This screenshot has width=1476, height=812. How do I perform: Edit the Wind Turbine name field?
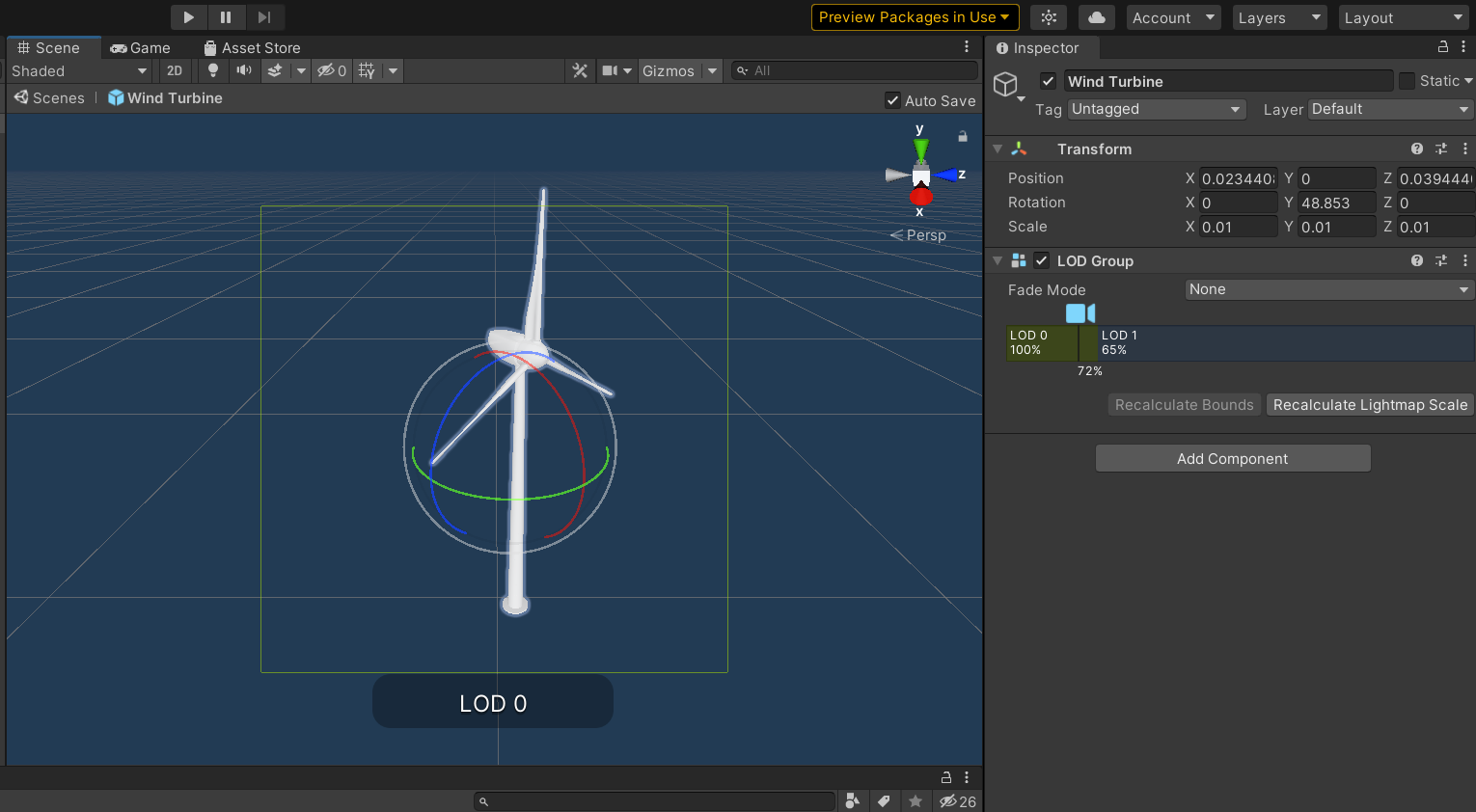pyautogui.click(x=1228, y=82)
